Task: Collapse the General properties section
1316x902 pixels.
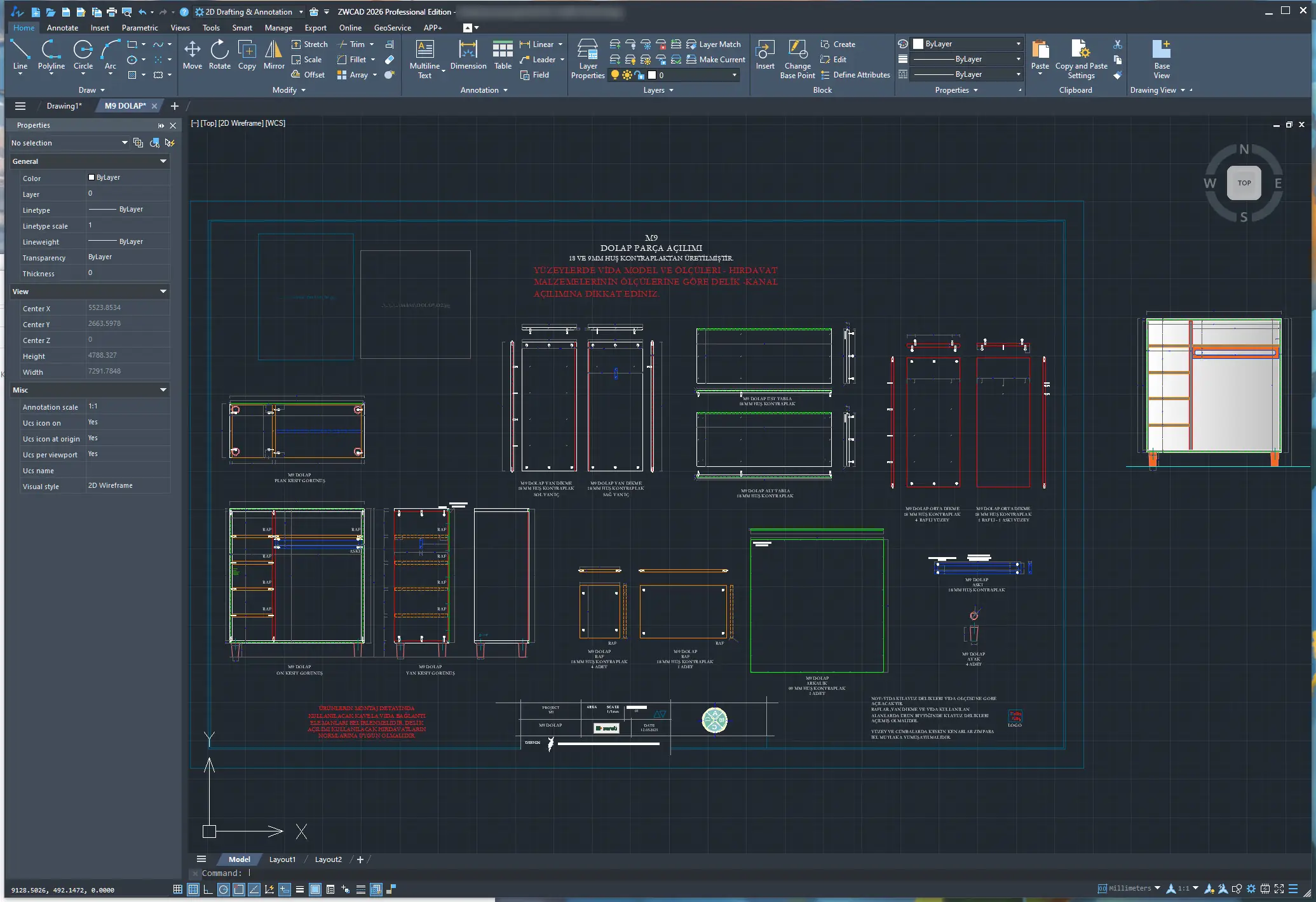Action: tap(163, 161)
